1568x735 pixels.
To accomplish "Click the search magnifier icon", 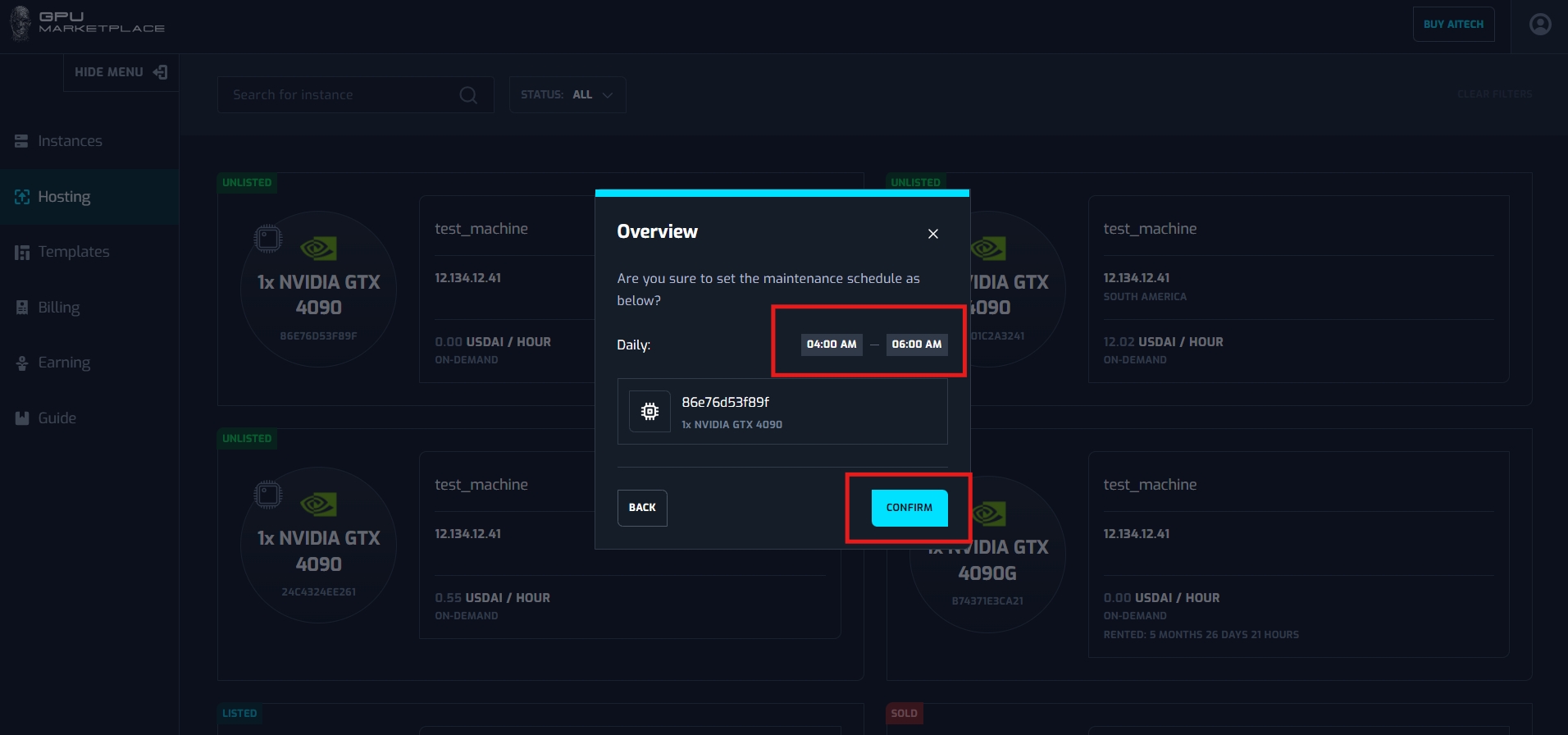I will [x=468, y=95].
